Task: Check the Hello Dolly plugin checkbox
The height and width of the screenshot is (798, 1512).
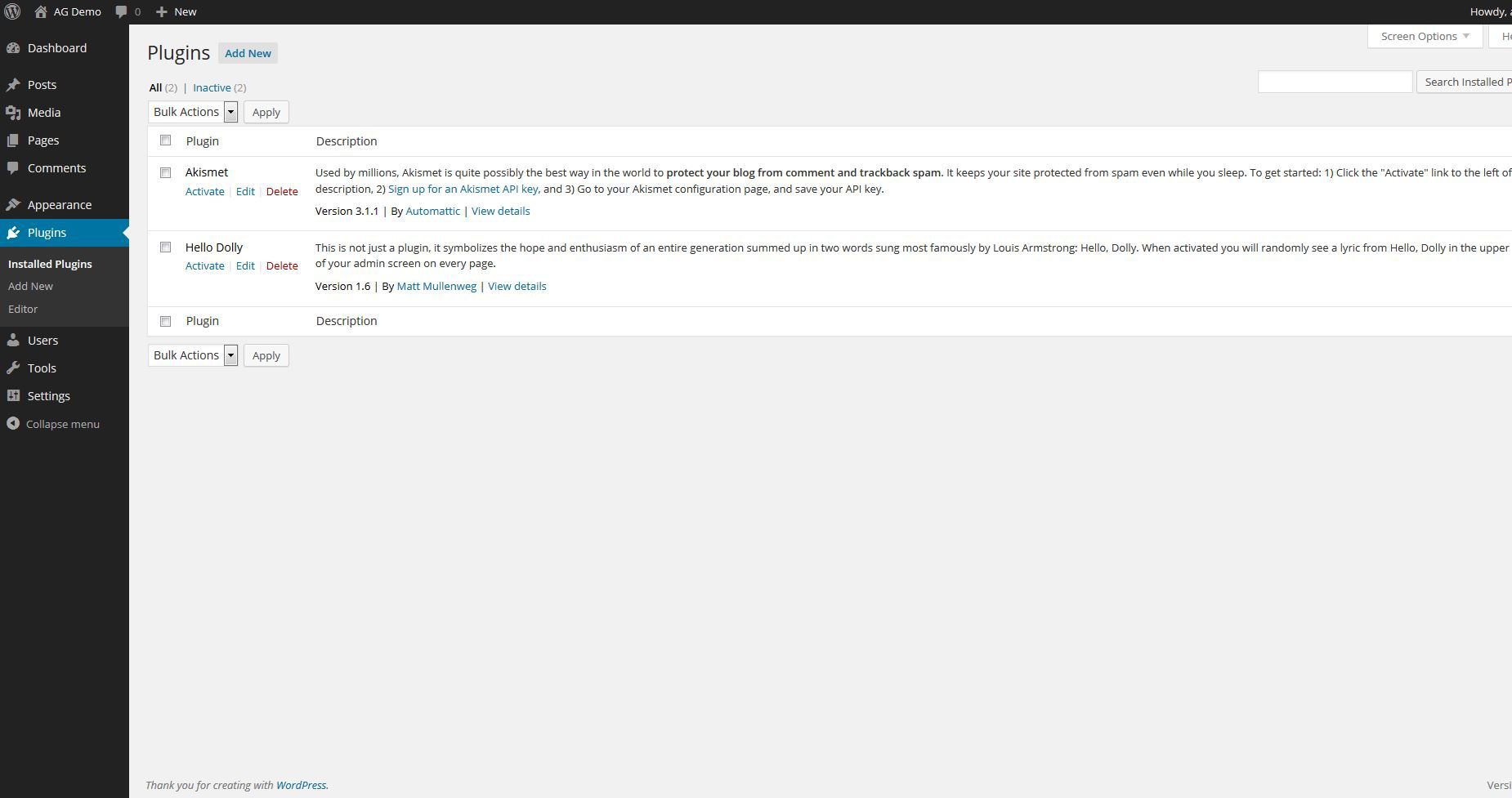Action: pyautogui.click(x=165, y=247)
